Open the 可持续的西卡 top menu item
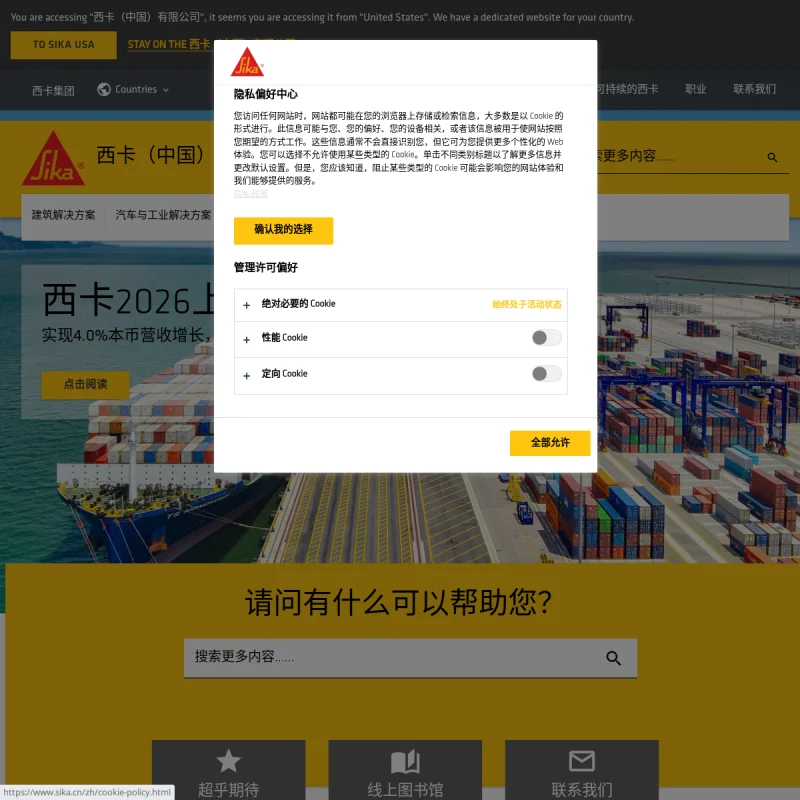The height and width of the screenshot is (800, 800). [x=628, y=89]
